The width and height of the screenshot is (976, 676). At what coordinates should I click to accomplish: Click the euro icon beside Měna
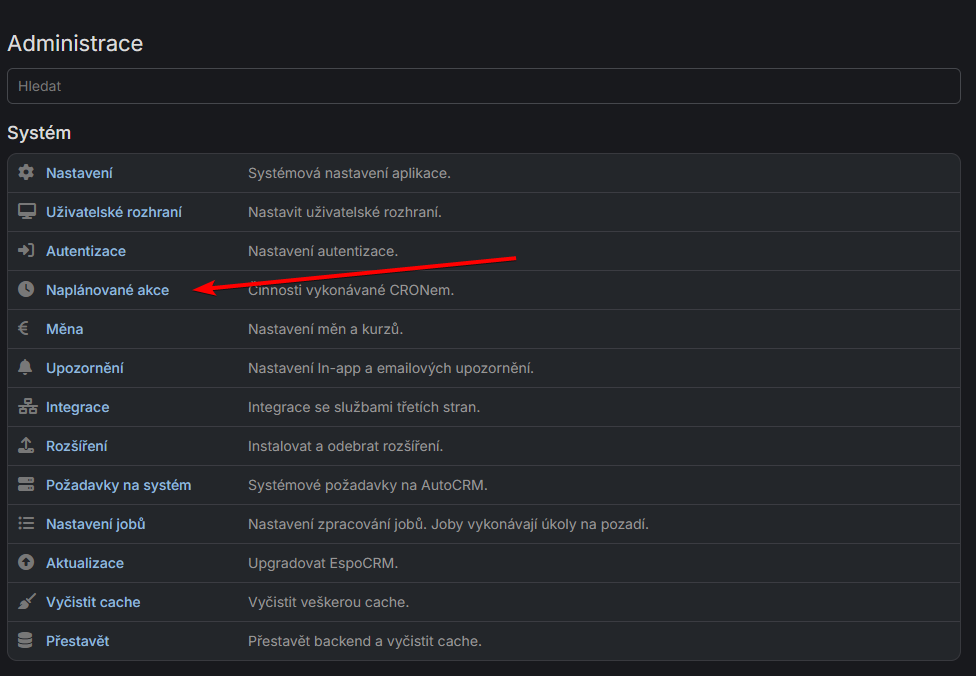pos(26,329)
